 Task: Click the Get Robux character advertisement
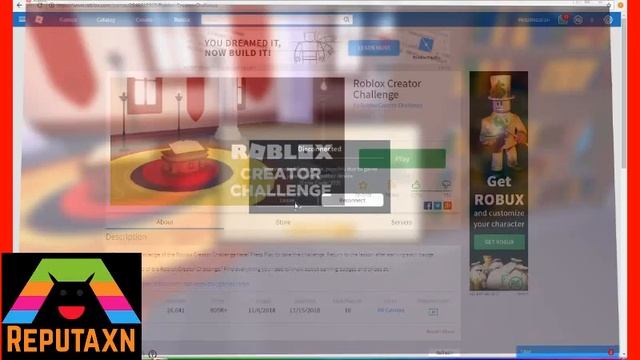pos(498,181)
